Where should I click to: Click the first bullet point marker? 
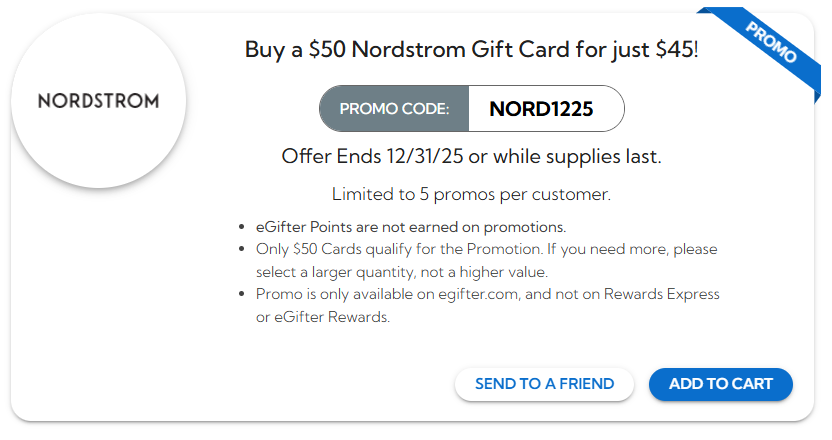click(245, 227)
